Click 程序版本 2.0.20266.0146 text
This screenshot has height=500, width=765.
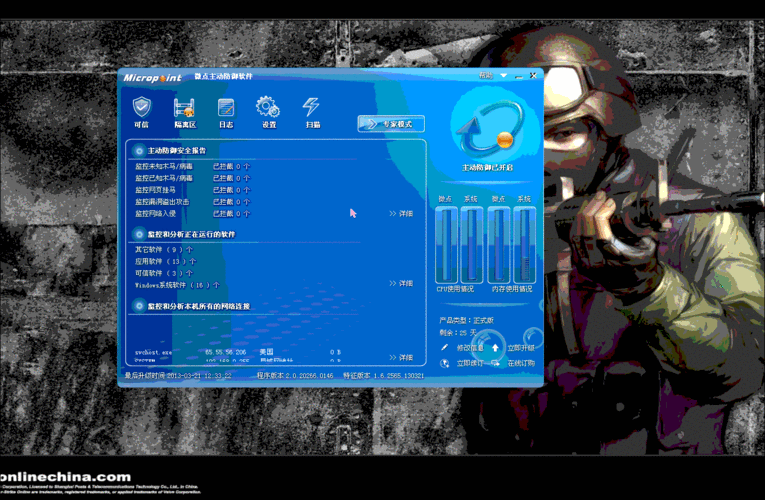point(295,376)
